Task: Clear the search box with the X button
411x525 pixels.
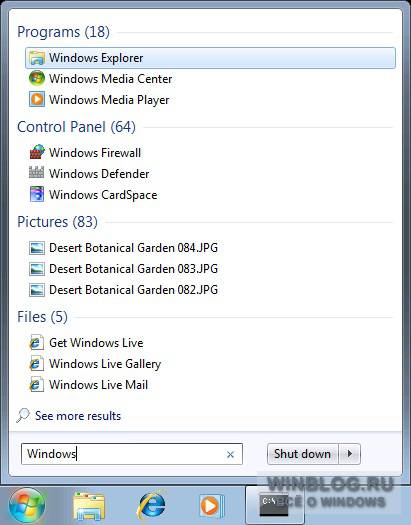Action: pos(230,454)
